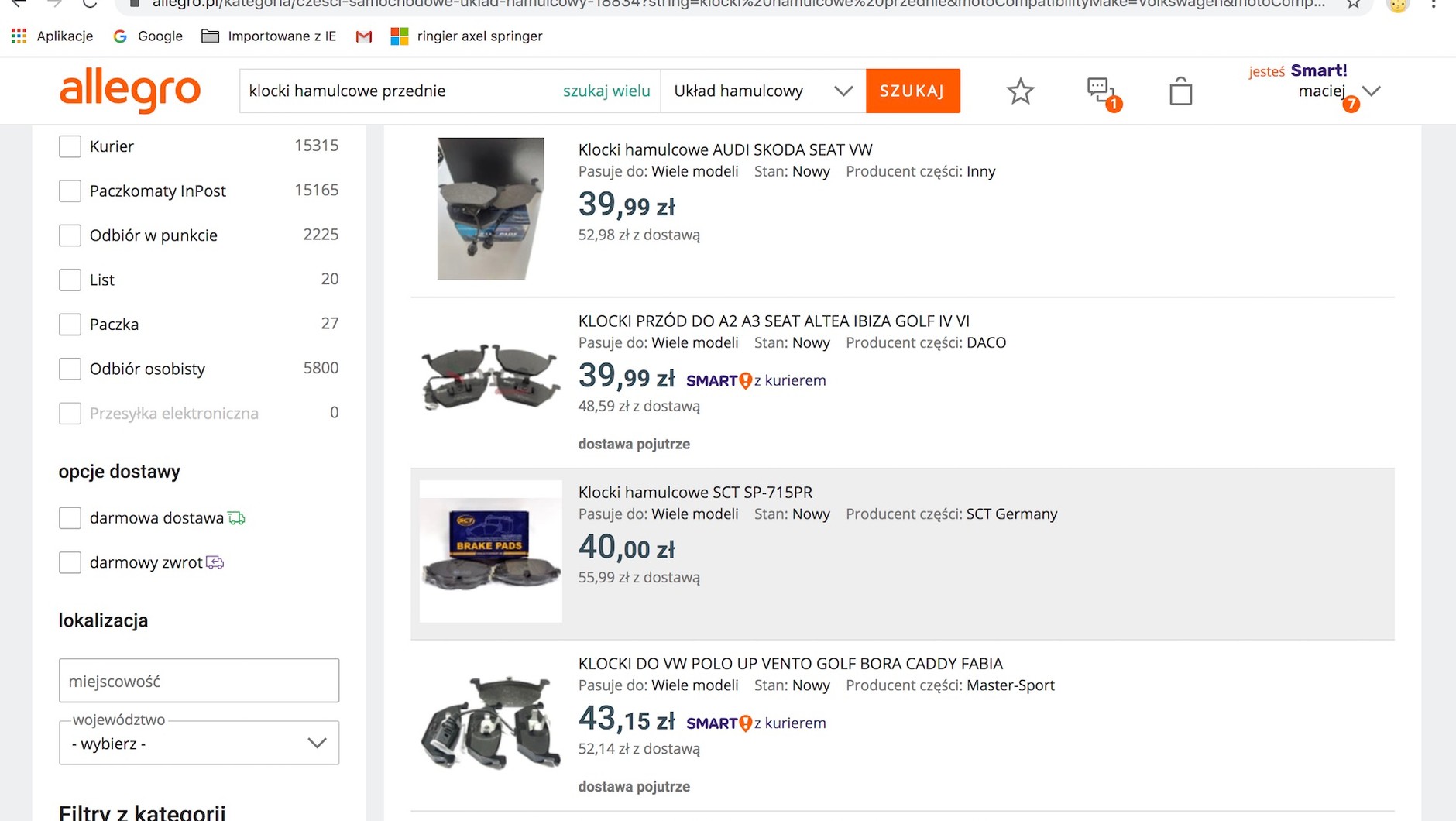This screenshot has width=1456, height=821.
Task: Expand the maciej account menu chevron
Action: (x=1372, y=91)
